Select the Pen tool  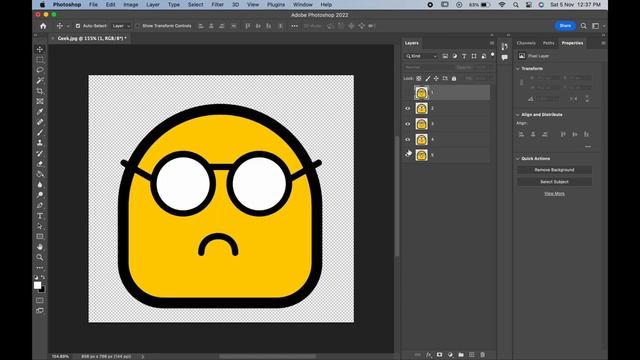40,205
